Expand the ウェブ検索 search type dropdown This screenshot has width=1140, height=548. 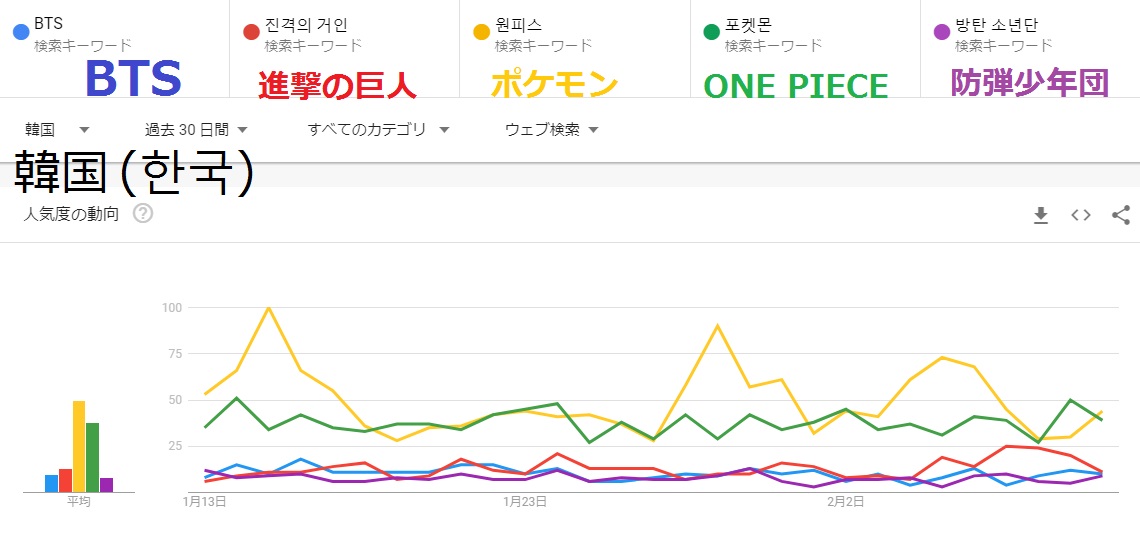551,129
